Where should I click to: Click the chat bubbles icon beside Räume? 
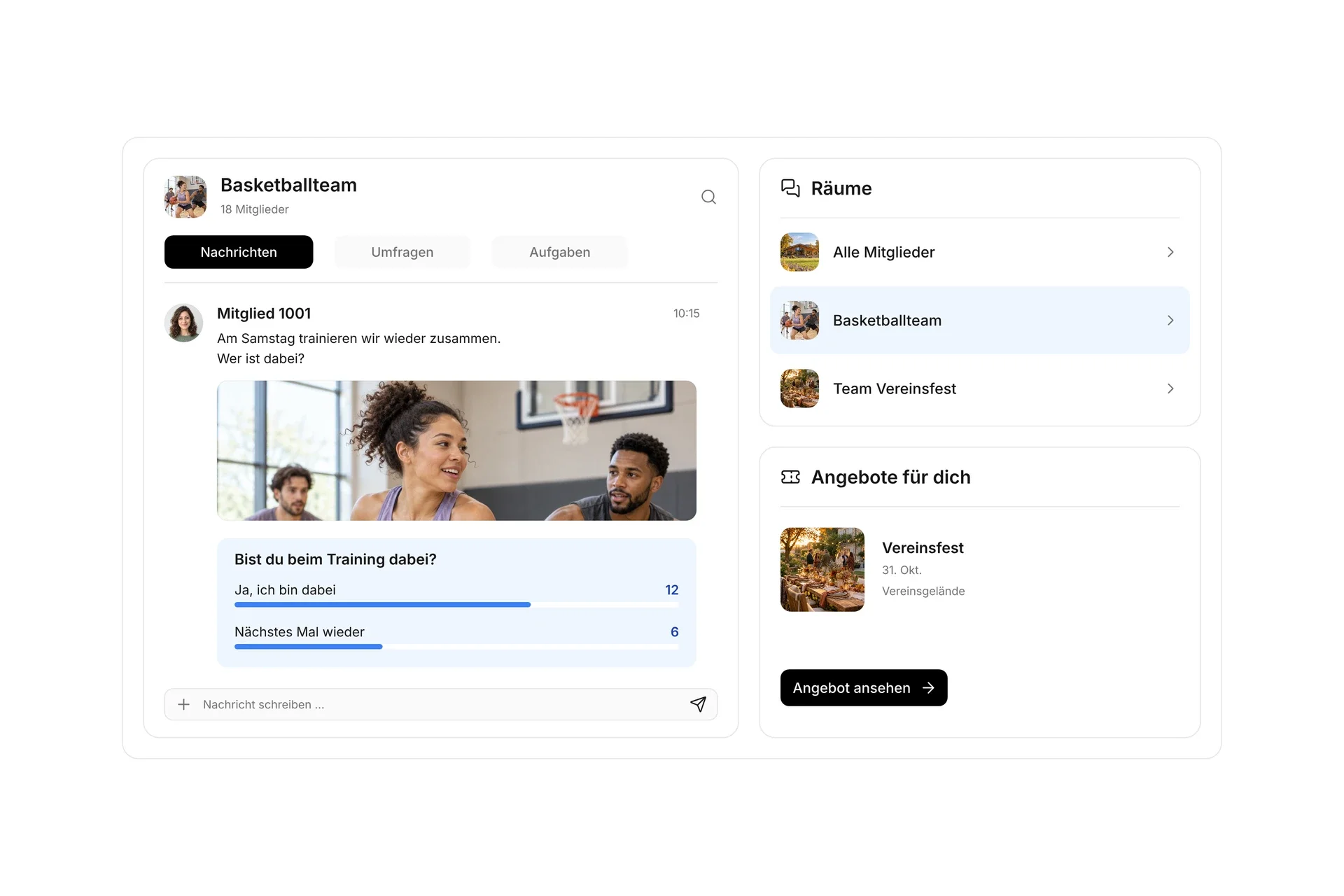790,188
